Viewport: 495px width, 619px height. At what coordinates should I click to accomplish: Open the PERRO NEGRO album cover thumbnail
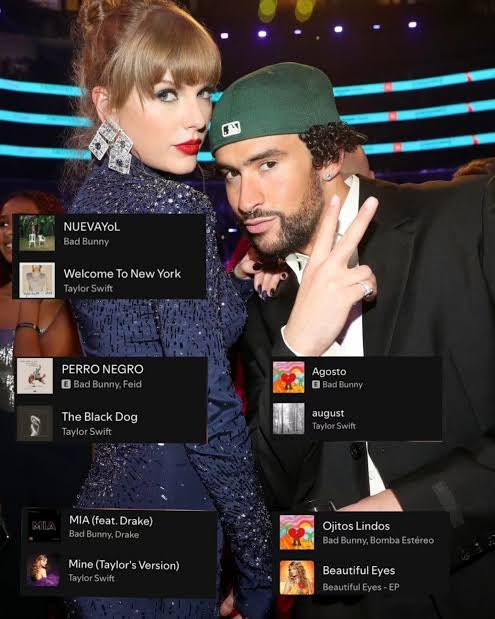(35, 376)
